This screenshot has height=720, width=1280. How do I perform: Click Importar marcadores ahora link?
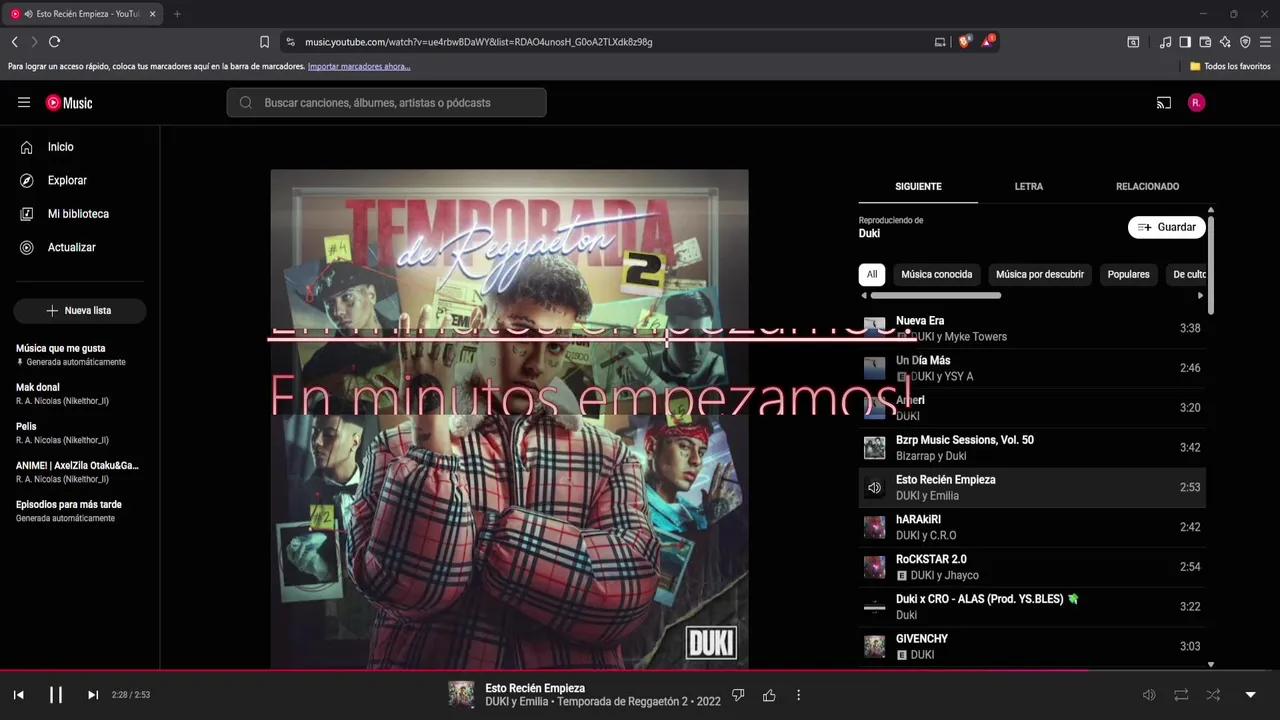pos(359,66)
